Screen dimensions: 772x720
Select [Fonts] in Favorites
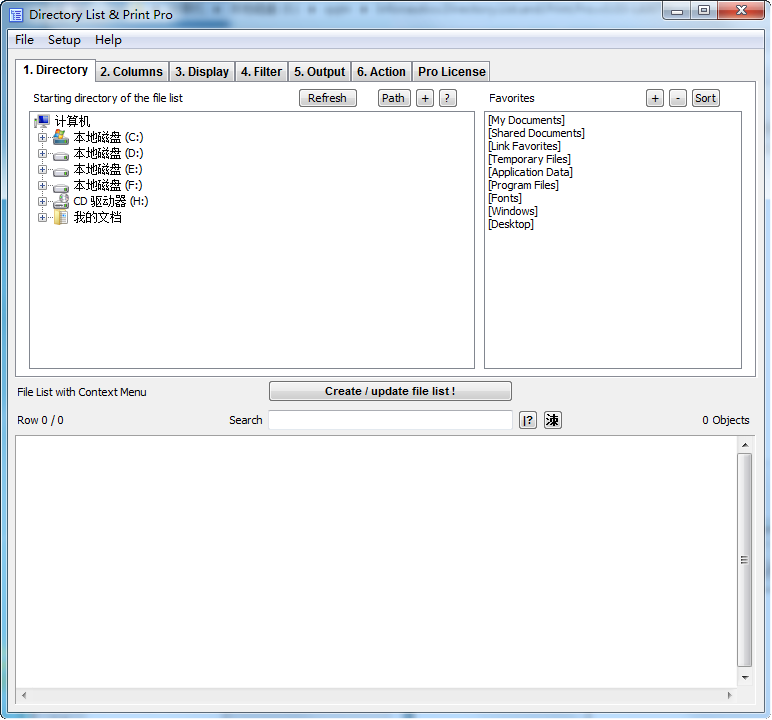(x=505, y=198)
